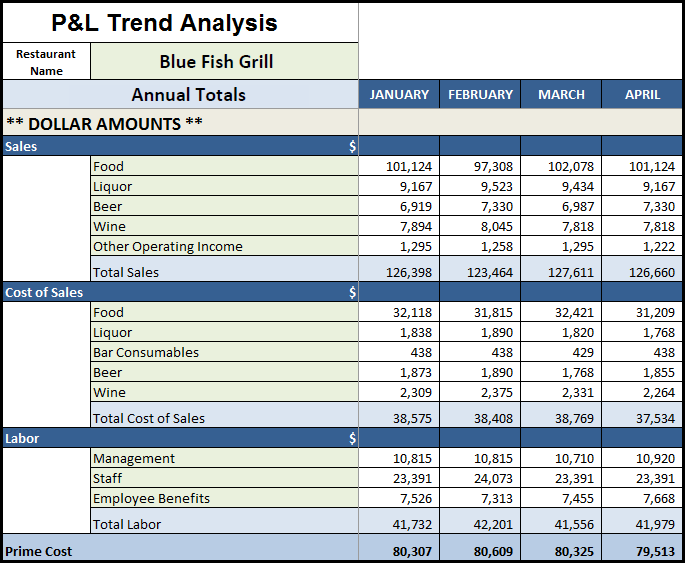Click March Total Labor 41,556
685x563 pixels.
(x=561, y=521)
